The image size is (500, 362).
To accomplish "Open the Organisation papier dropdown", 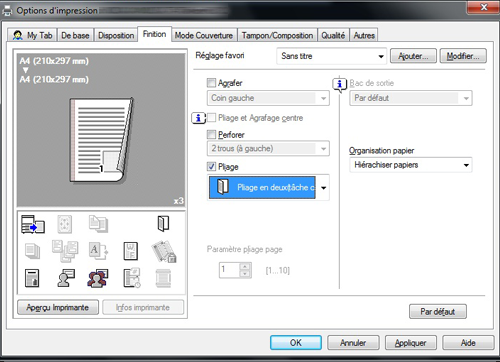I will 411,165.
